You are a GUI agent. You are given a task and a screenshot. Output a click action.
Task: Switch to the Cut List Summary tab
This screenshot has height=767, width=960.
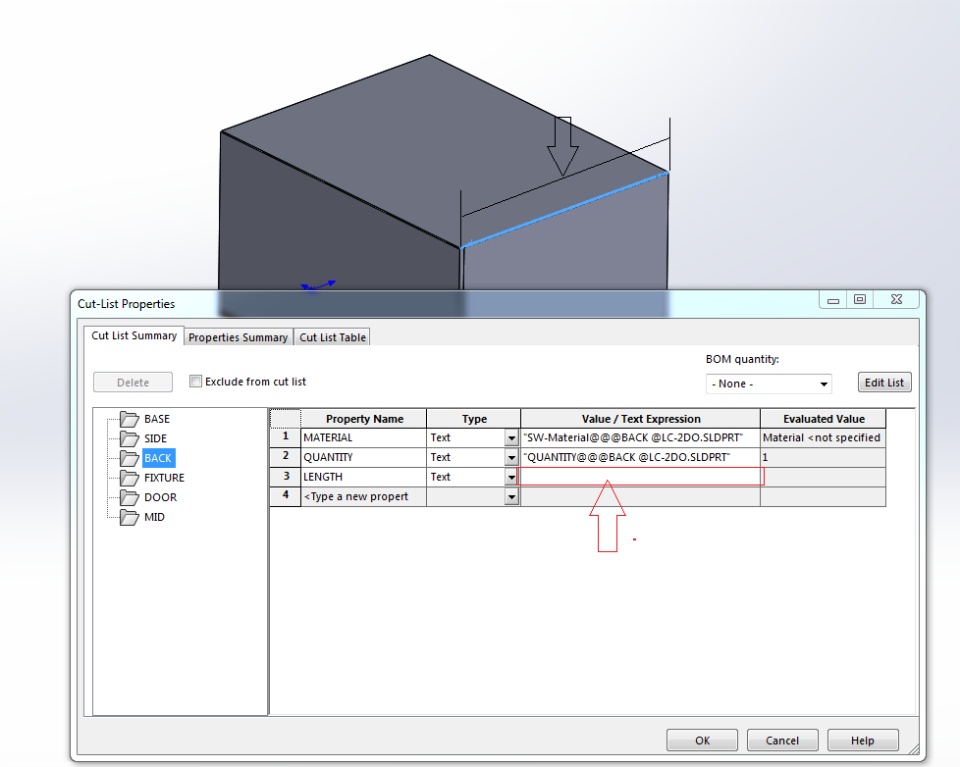pos(134,335)
